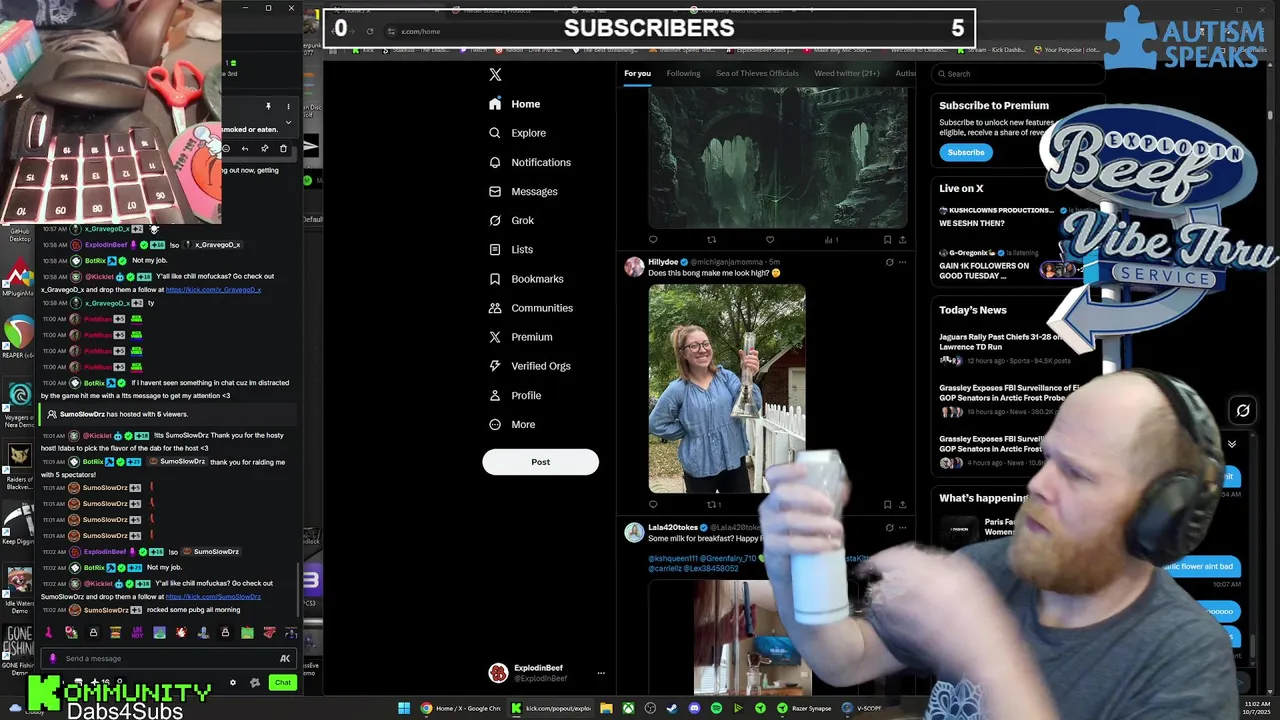
Task: Open Notifications bell in X sidebar
Action: click(x=494, y=162)
